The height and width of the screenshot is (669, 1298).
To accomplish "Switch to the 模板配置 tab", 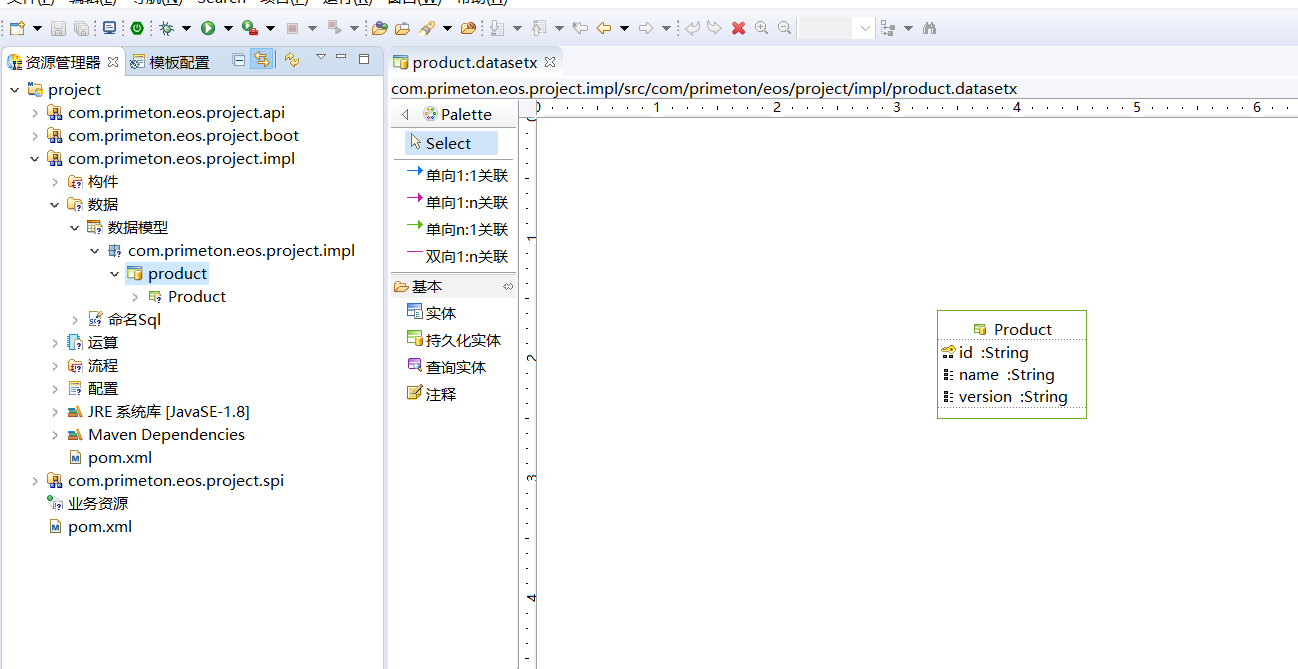I will [178, 62].
